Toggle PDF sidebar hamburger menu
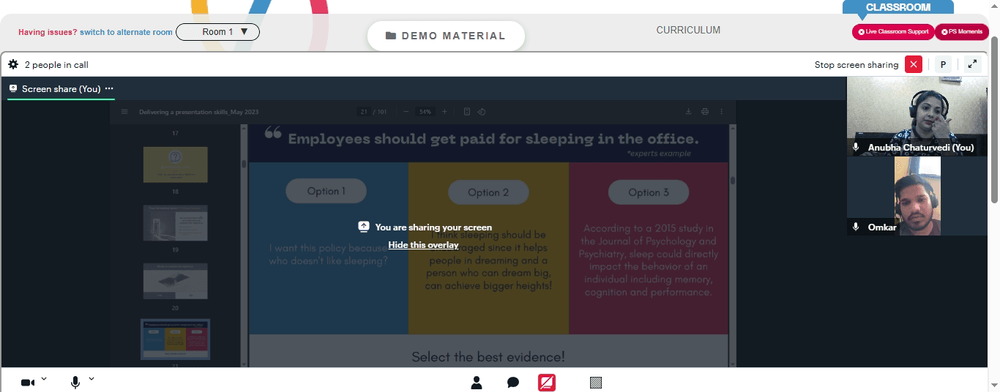1000x392 pixels. pos(124,112)
